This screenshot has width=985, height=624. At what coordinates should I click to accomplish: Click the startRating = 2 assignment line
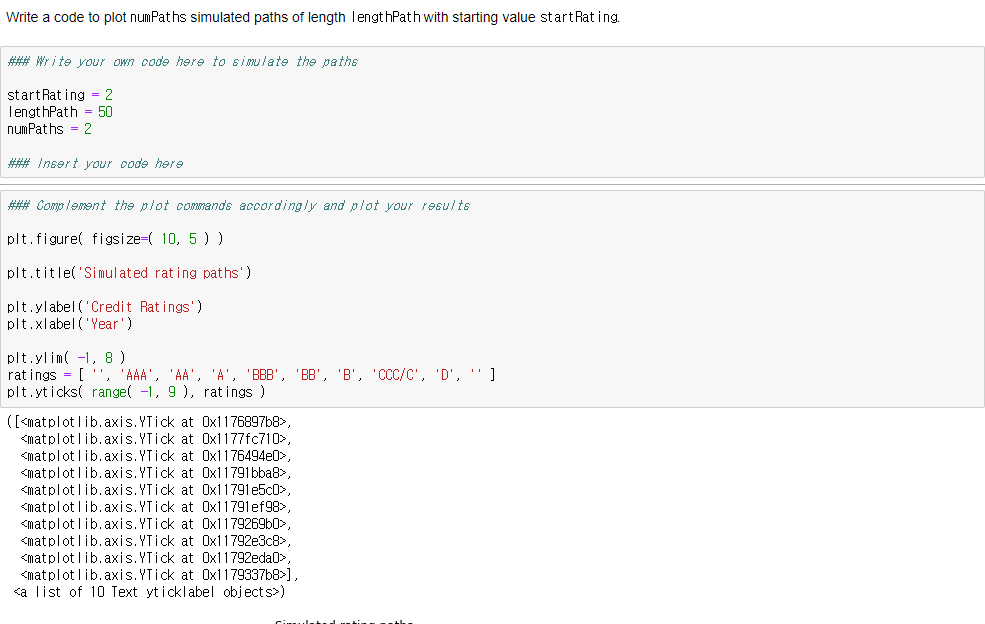(59, 94)
